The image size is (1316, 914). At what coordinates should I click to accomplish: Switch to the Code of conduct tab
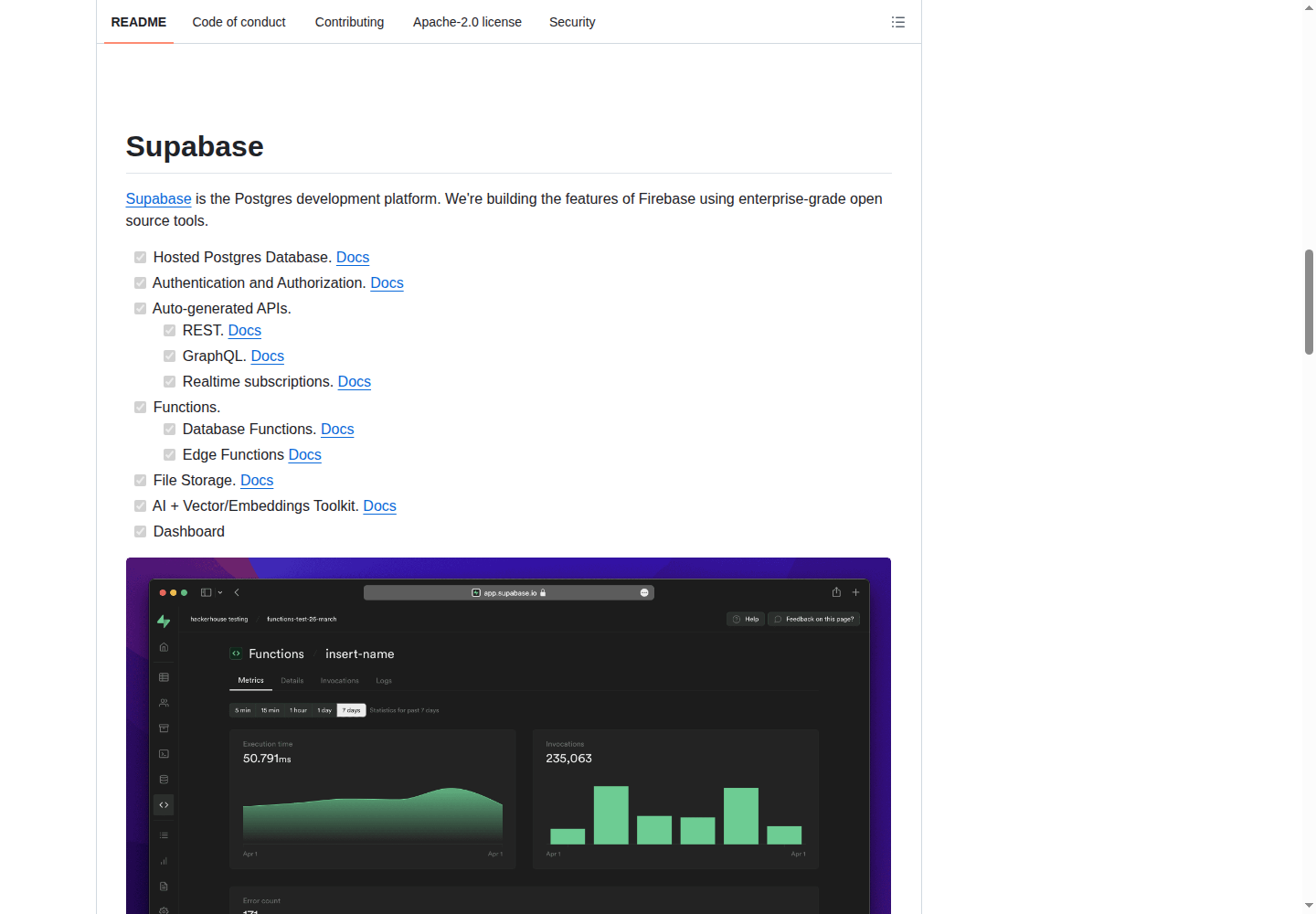click(x=239, y=22)
